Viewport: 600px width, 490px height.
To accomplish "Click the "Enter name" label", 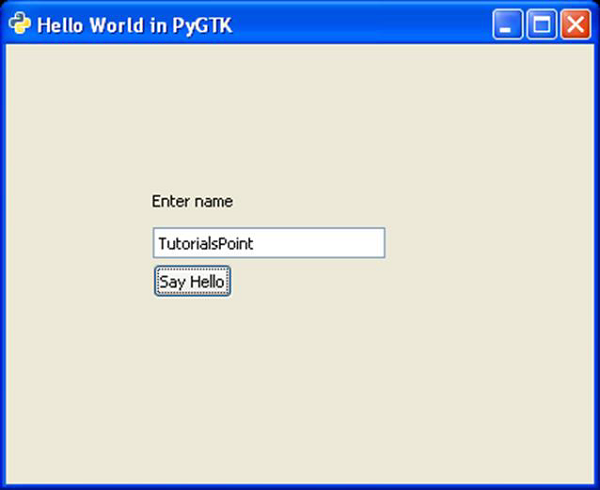I will click(192, 202).
